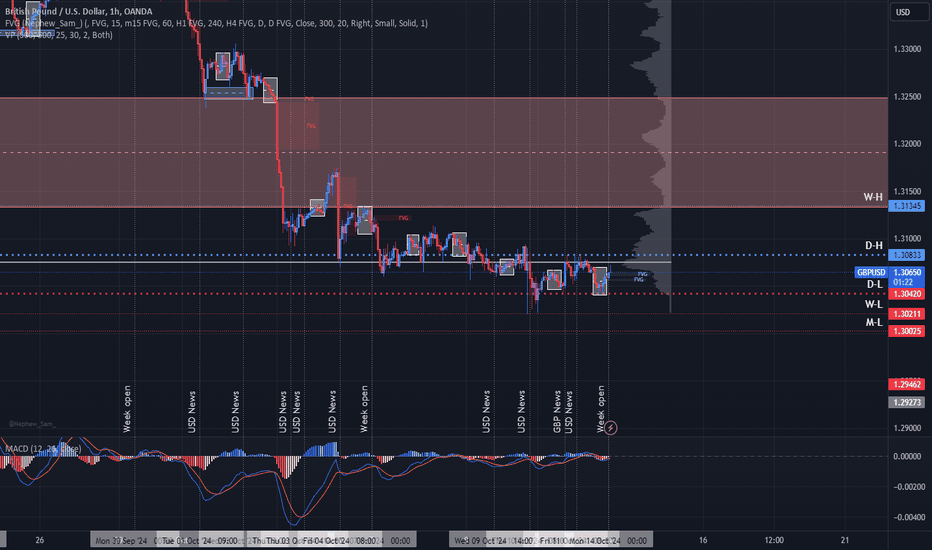
Task: Click the 1.33000 price scale value
Action: click(907, 49)
